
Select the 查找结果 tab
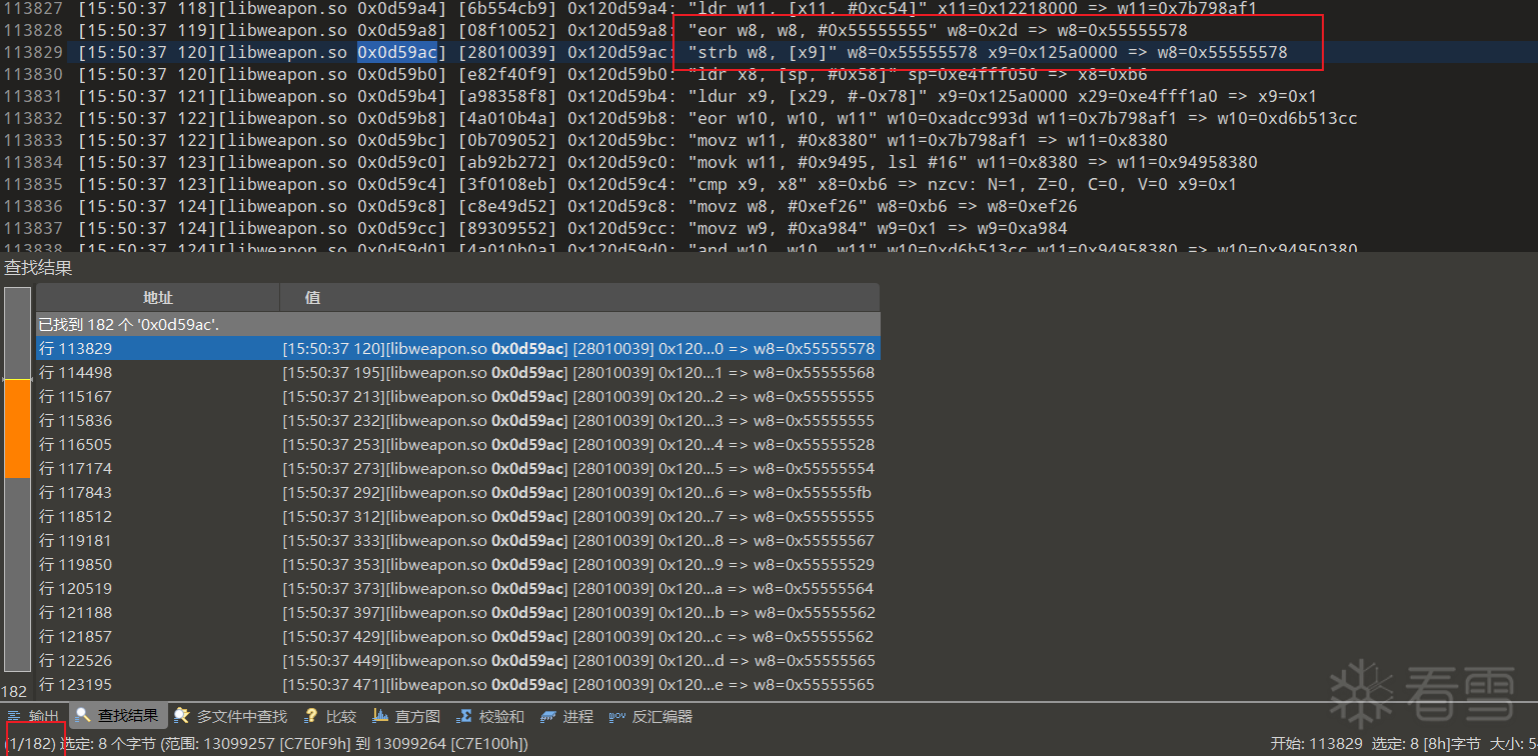[x=117, y=716]
